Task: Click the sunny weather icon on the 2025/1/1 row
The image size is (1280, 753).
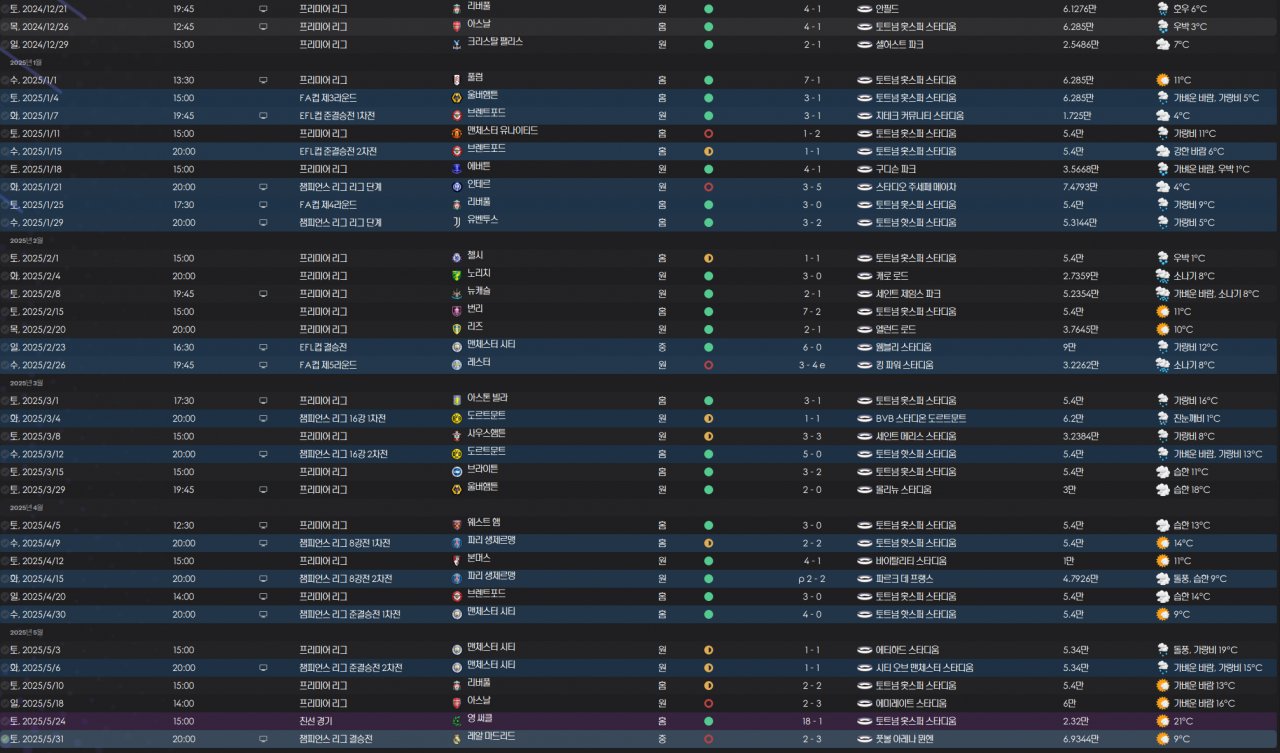Action: (1163, 80)
